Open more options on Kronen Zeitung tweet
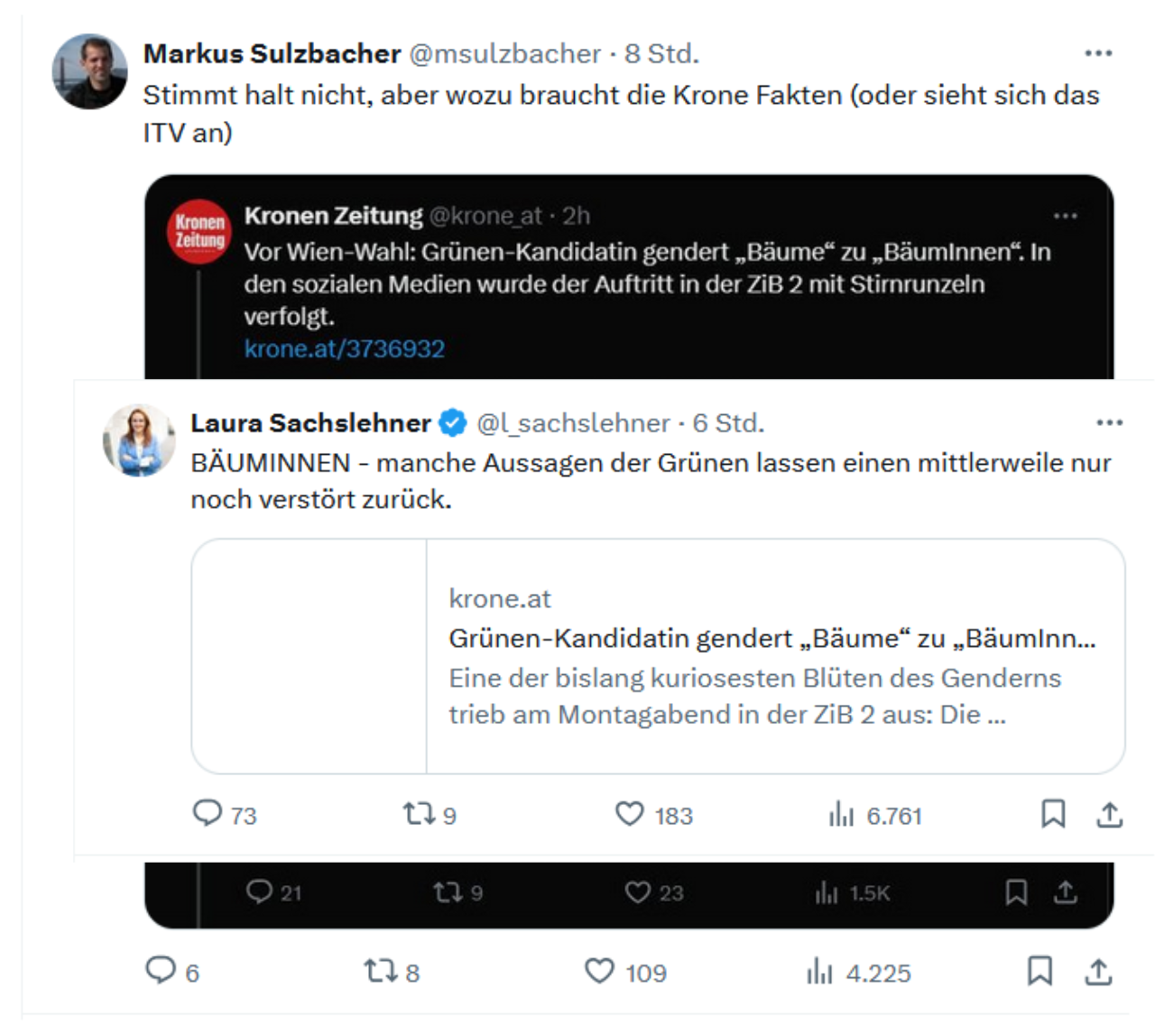This screenshot has width=1173, height=1036. point(1066,216)
